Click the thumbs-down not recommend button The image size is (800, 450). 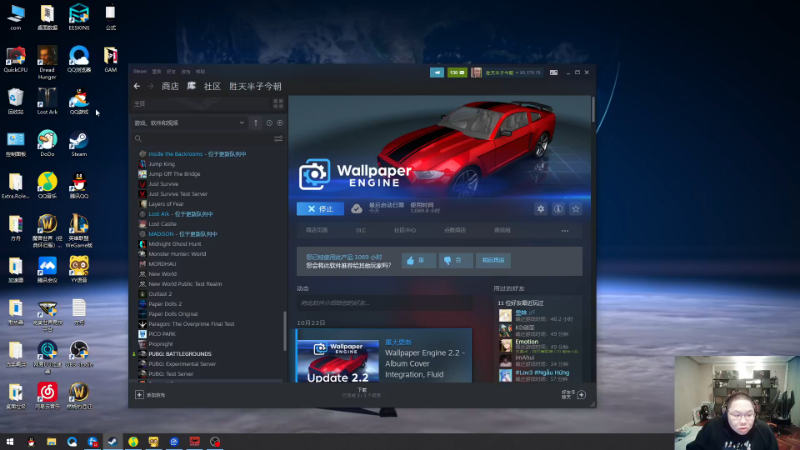coord(455,260)
